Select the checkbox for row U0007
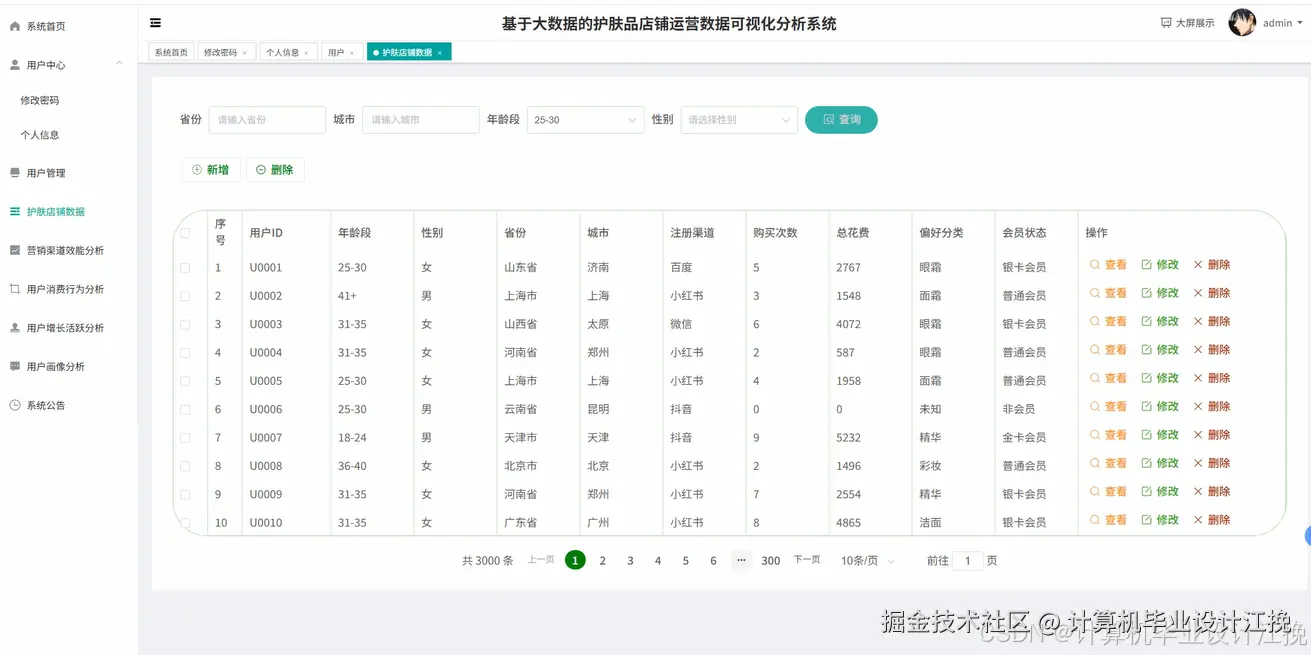Viewport: 1311px width, 655px height. [x=185, y=438]
